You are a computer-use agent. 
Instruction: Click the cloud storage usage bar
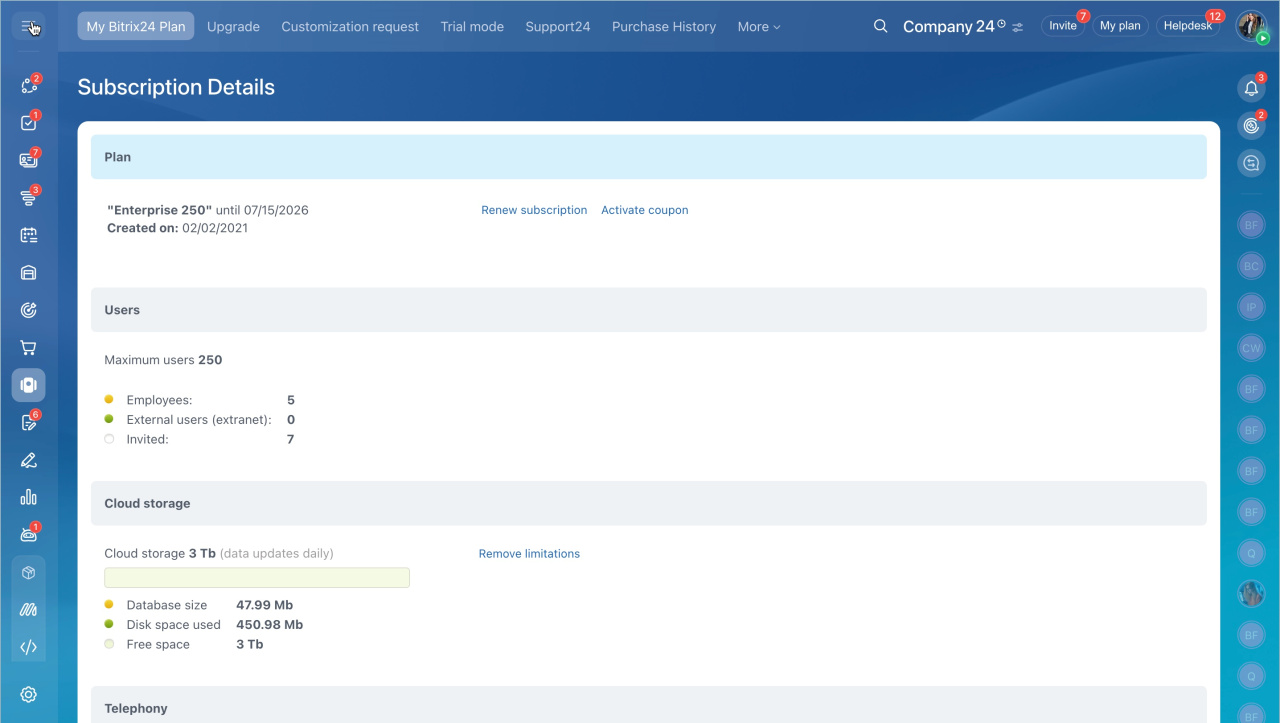tap(257, 577)
